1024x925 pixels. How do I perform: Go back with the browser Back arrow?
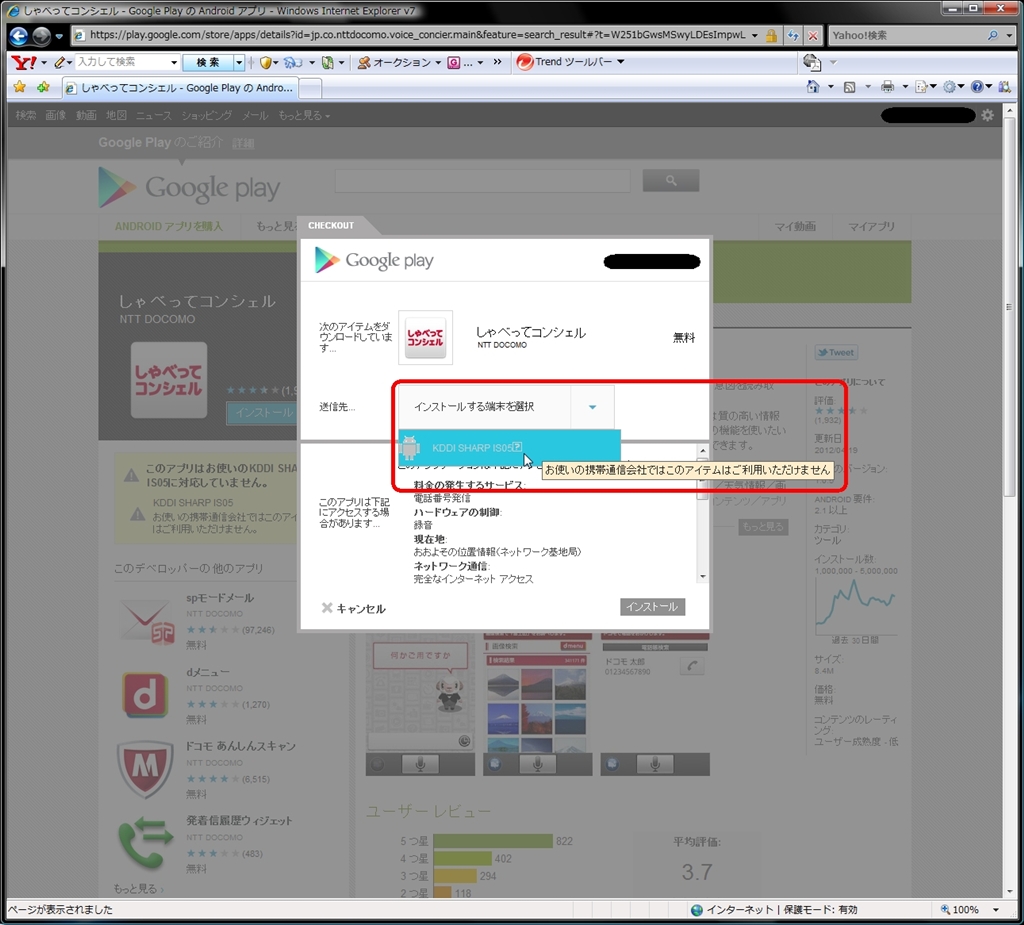pyautogui.click(x=19, y=35)
